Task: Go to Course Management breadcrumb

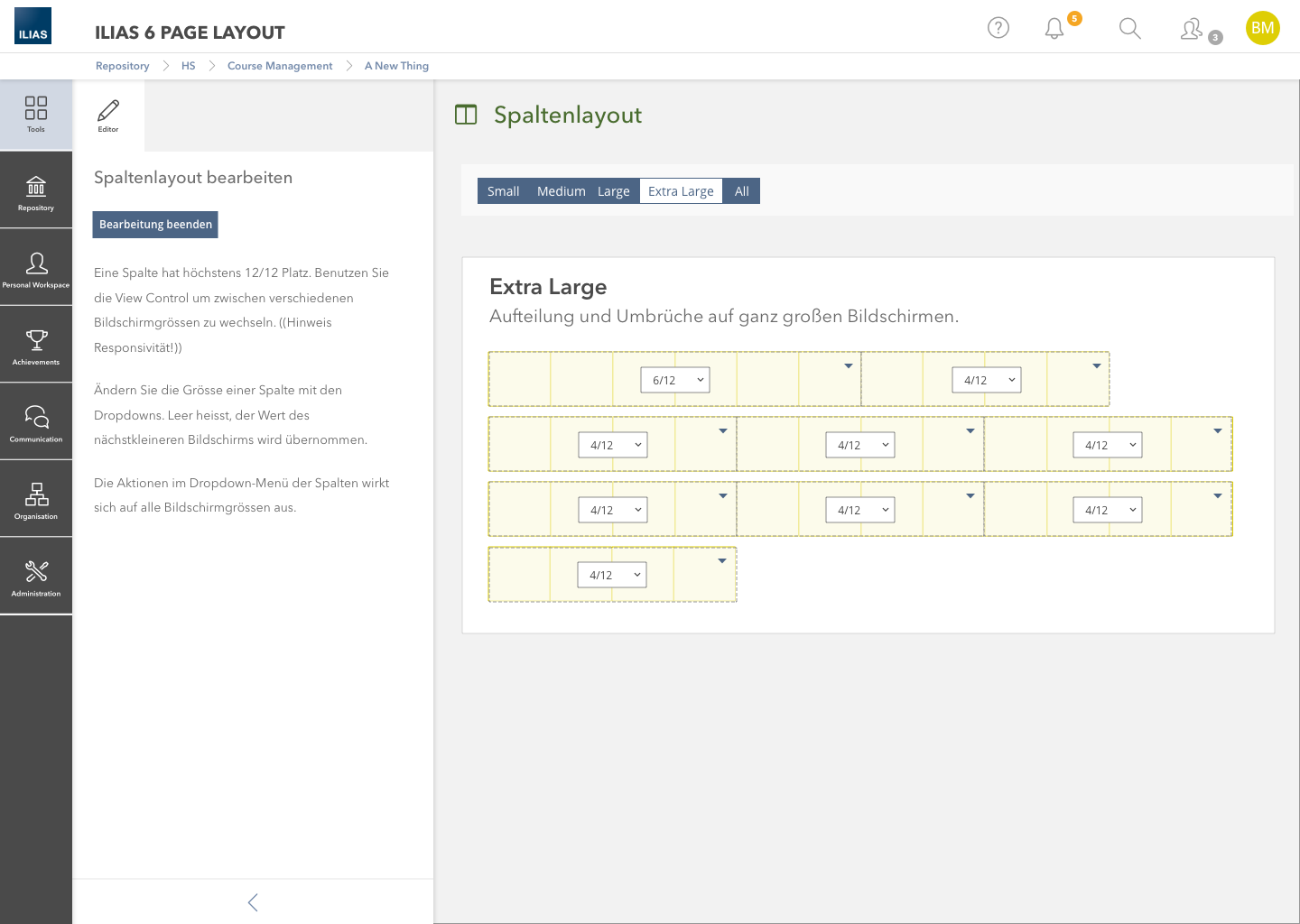Action: (280, 66)
